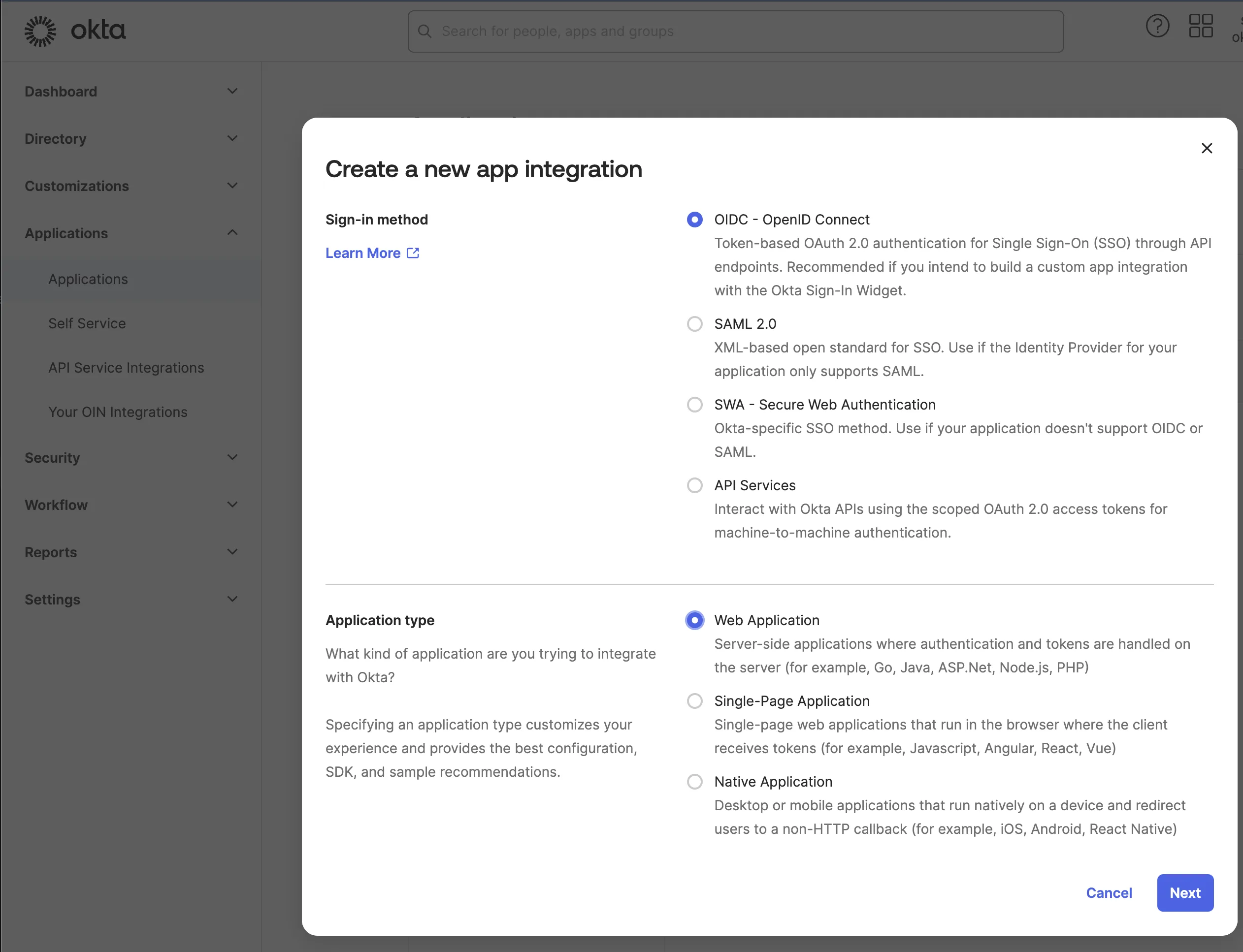This screenshot has width=1243, height=952.
Task: Open the apps grid icon top right
Action: pos(1202,26)
